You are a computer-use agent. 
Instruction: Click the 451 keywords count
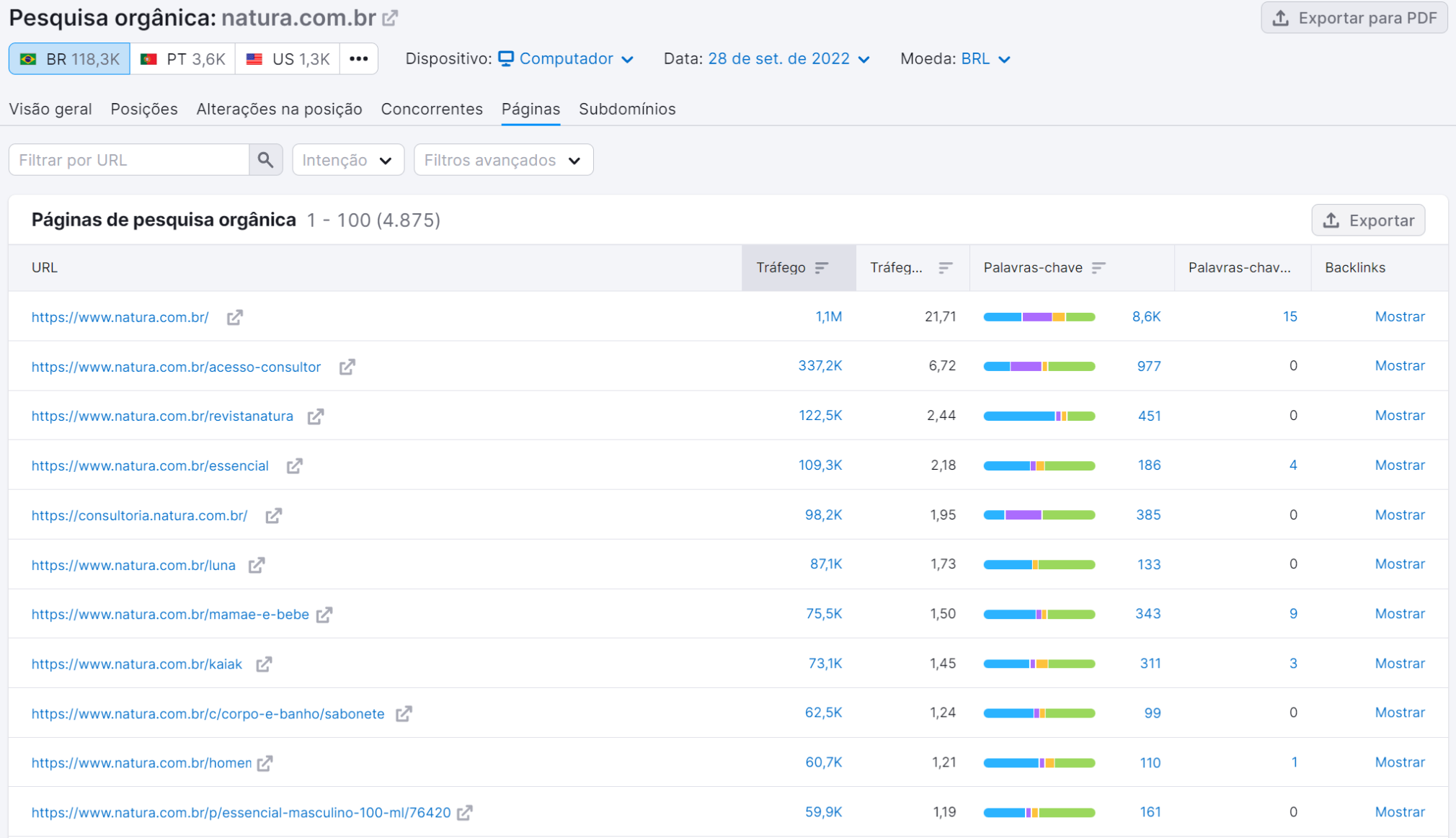pyautogui.click(x=1149, y=416)
